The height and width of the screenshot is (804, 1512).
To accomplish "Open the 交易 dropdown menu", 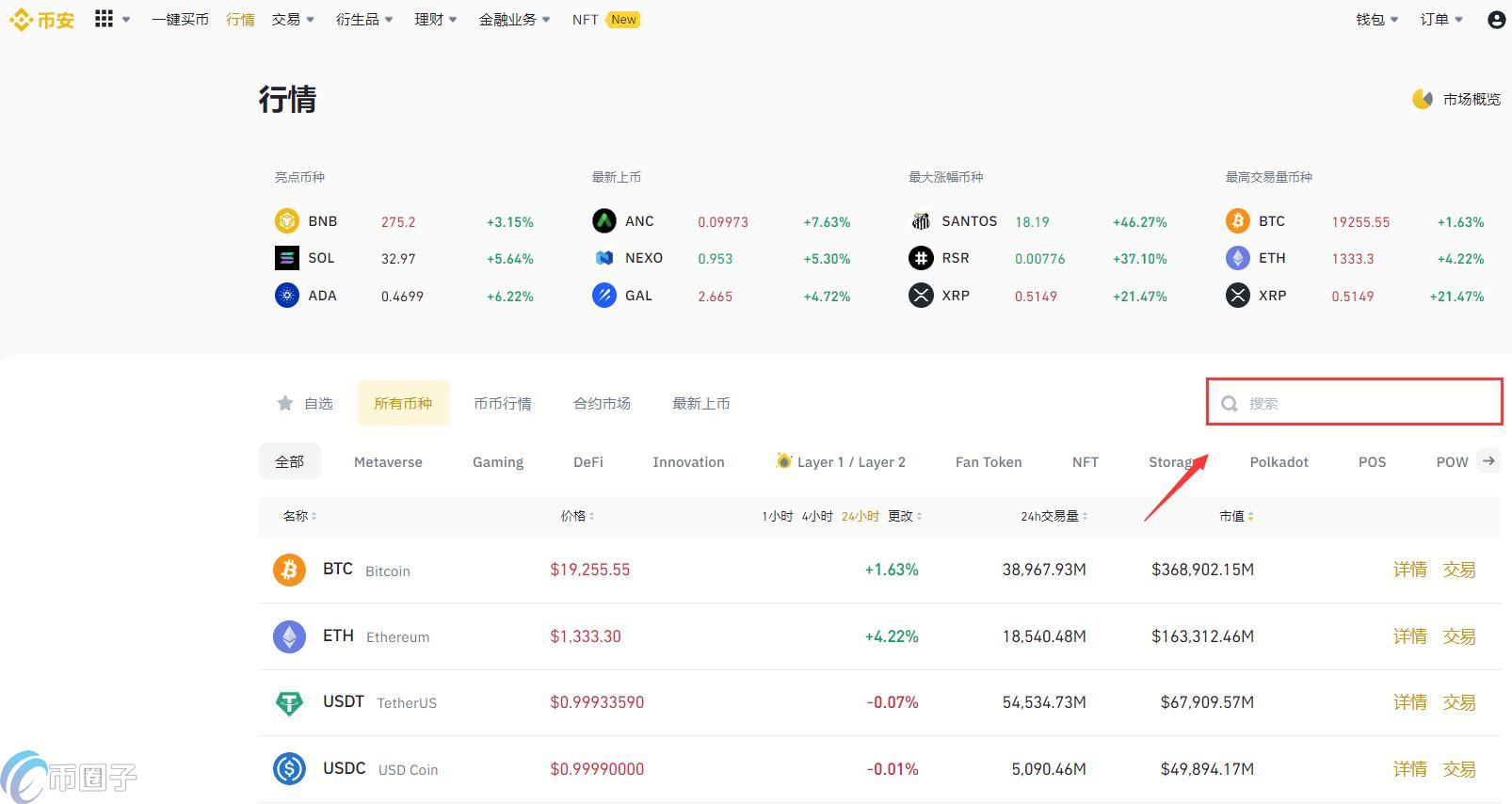I will pos(293,20).
